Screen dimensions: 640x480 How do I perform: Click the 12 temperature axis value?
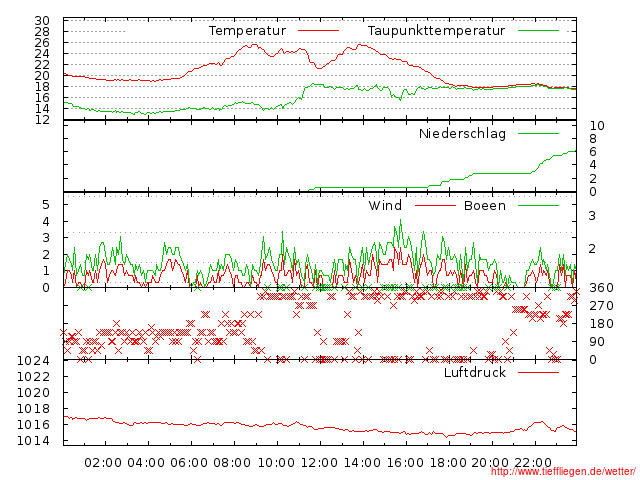point(42,120)
